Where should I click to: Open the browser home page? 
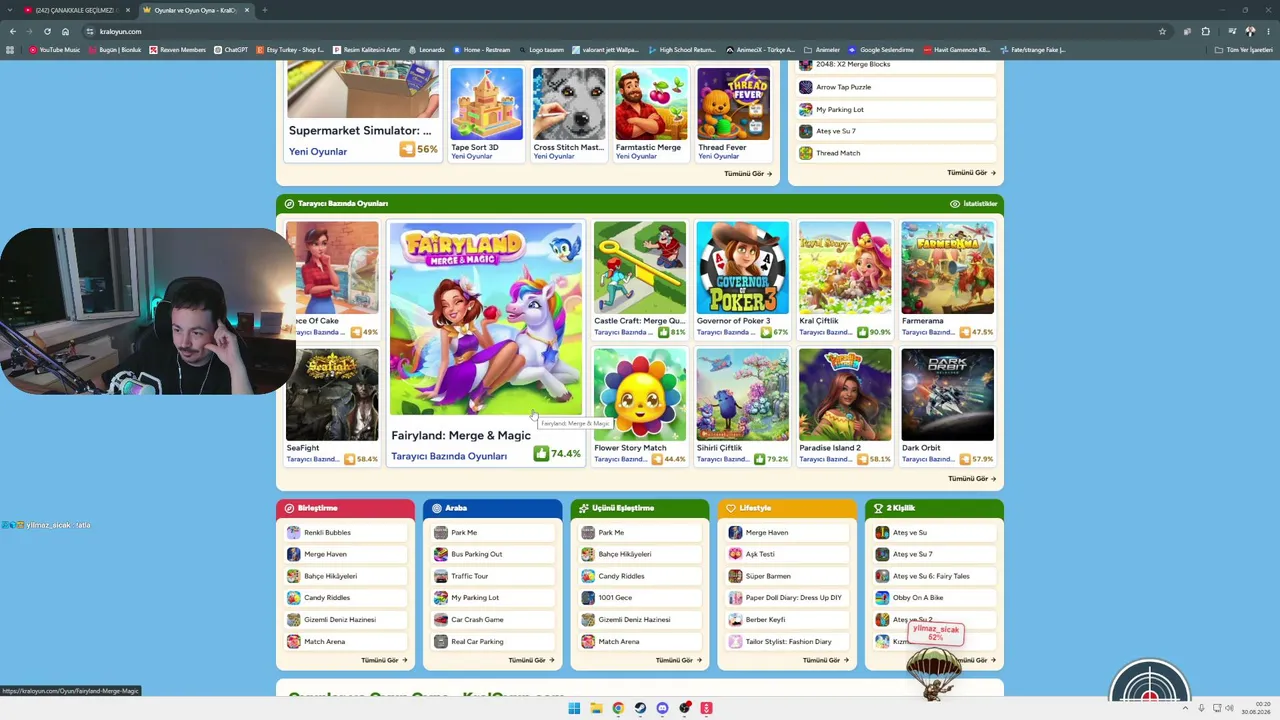tap(66, 31)
